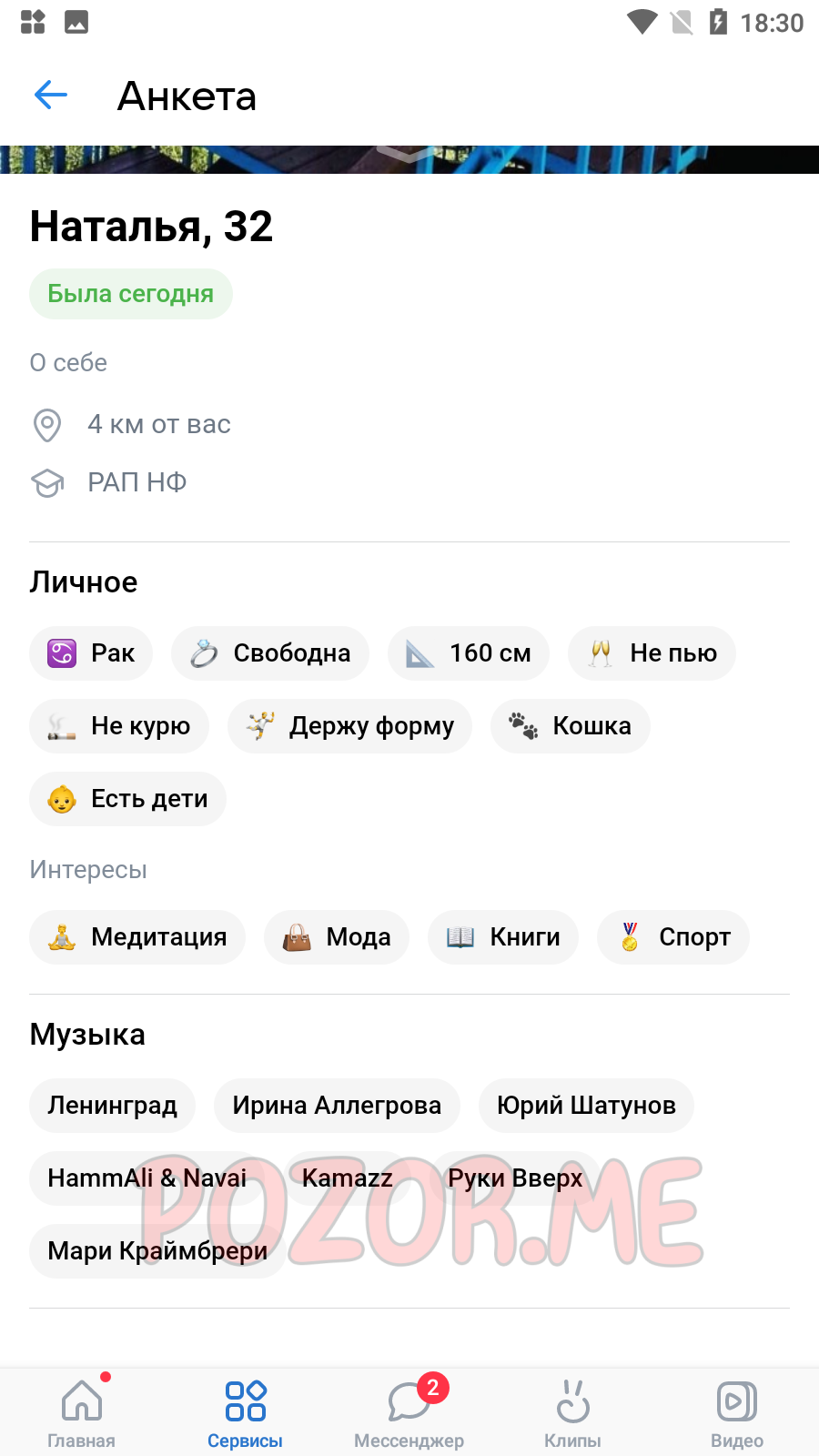Viewport: 819px width, 1456px height.
Task: Tap the Есть дети chip
Action: (x=127, y=799)
